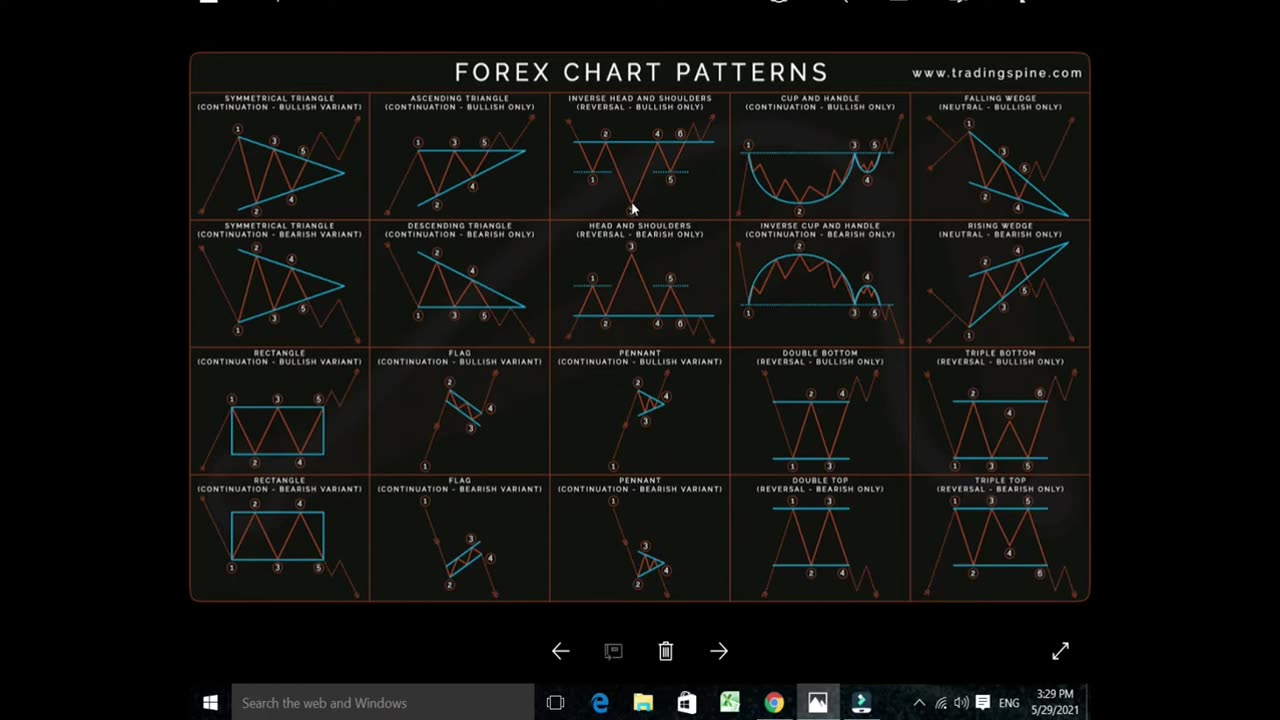Click the FALLING WEDGE label
The image size is (1280, 720).
pos(1000,99)
